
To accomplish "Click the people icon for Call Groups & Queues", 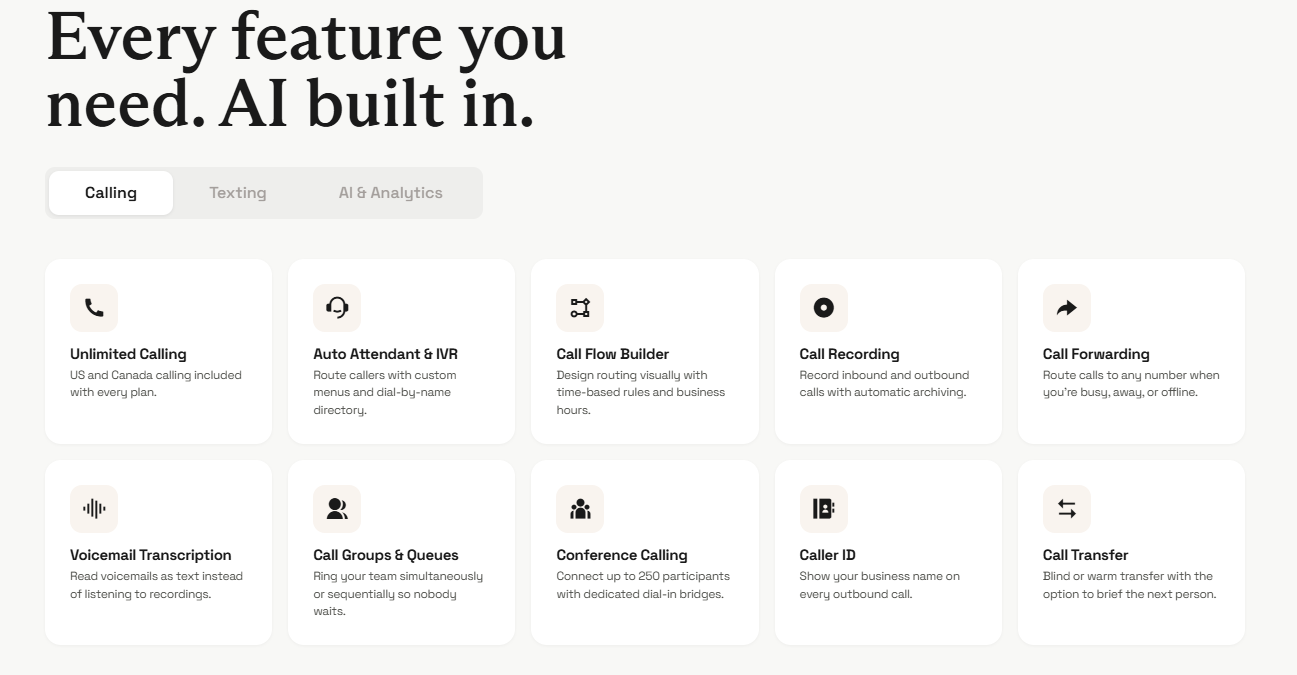I will click(337, 509).
